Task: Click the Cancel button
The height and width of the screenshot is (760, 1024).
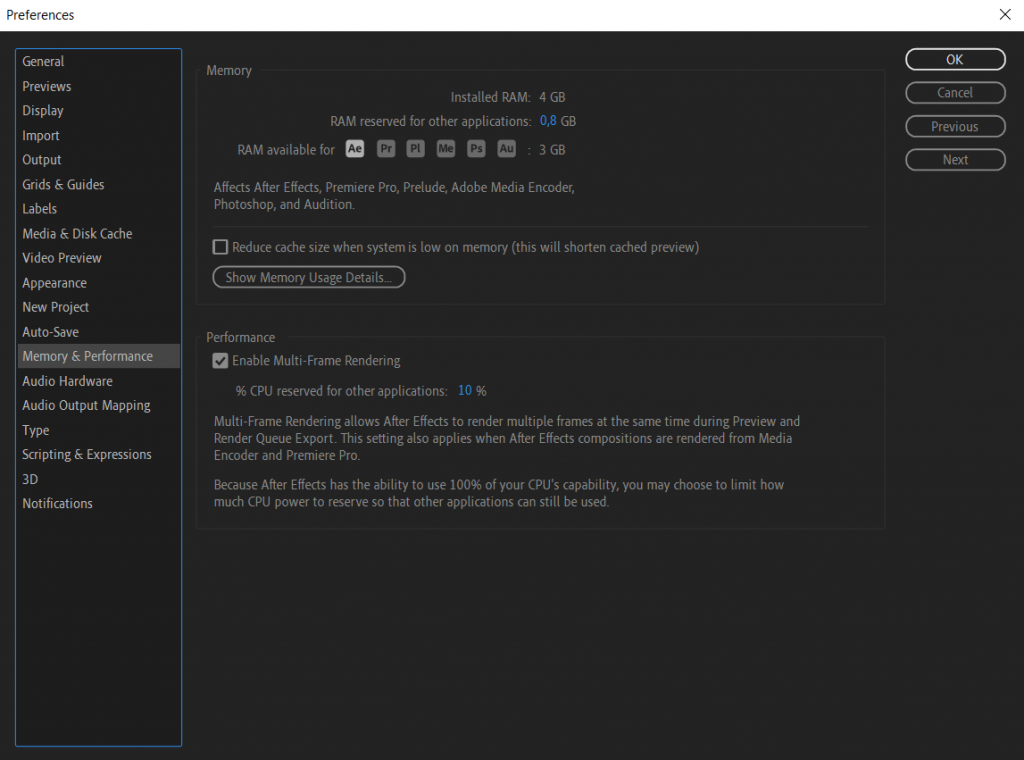Action: [x=955, y=93]
